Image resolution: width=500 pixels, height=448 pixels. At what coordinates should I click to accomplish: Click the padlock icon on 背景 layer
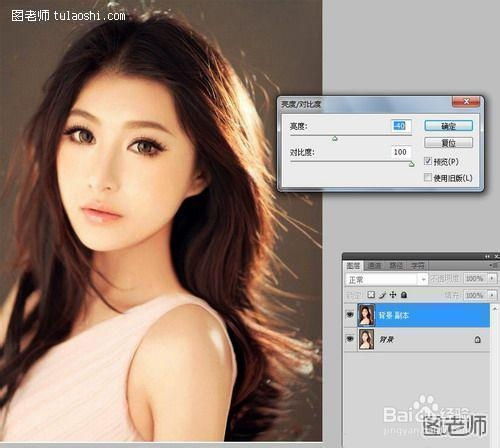(x=478, y=340)
